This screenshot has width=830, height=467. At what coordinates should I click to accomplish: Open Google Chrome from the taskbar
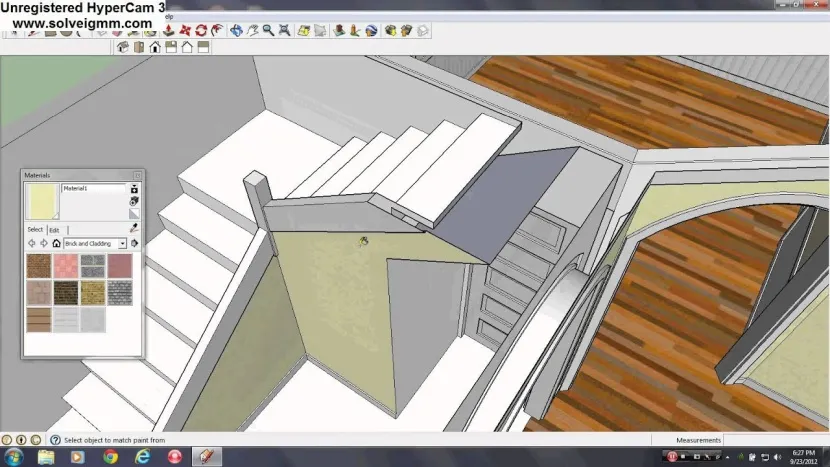(x=110, y=457)
